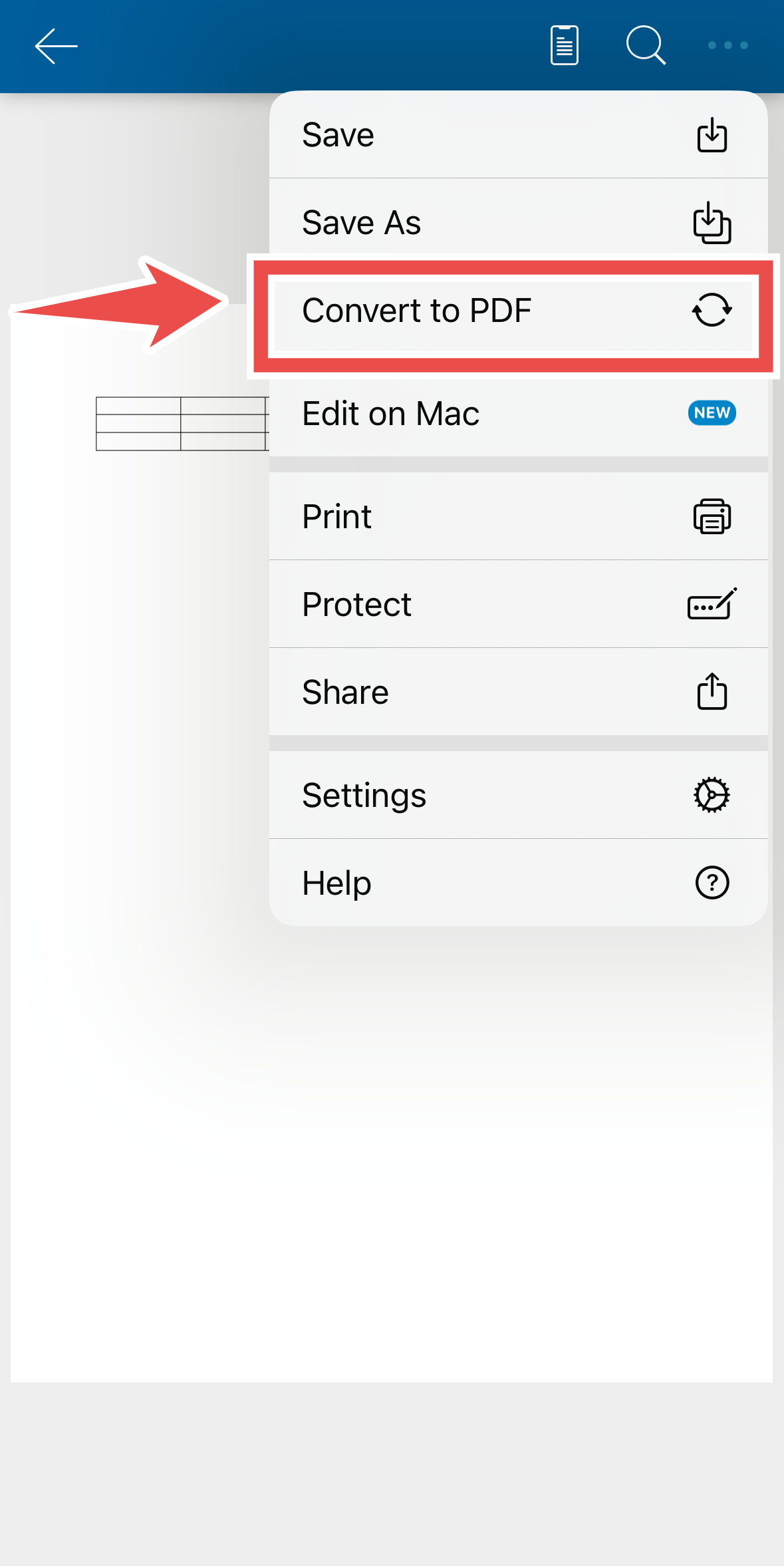This screenshot has width=784, height=1566.
Task: Tap the search magnifier icon
Action: [x=646, y=45]
